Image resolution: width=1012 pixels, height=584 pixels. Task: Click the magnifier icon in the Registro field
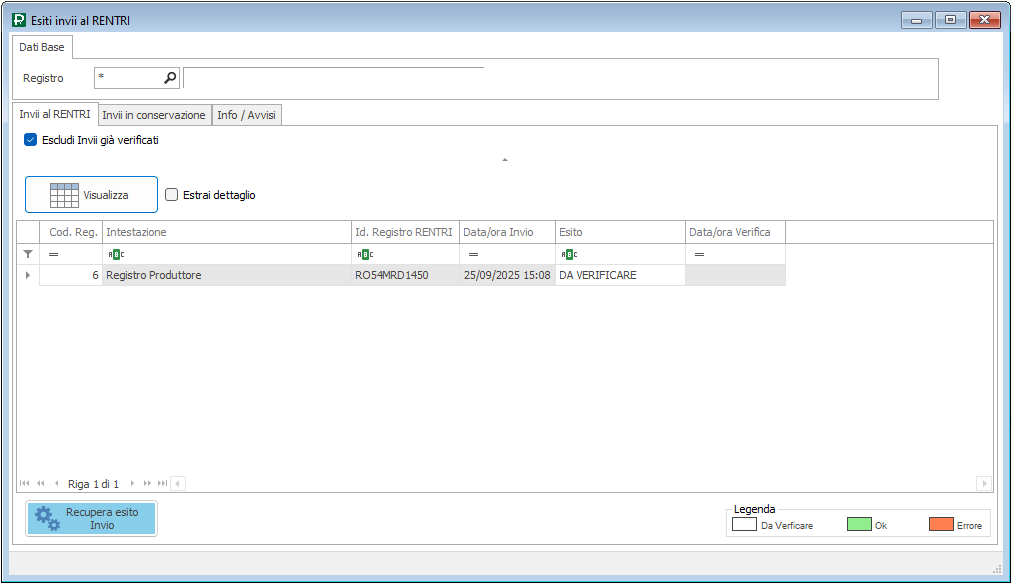click(170, 78)
